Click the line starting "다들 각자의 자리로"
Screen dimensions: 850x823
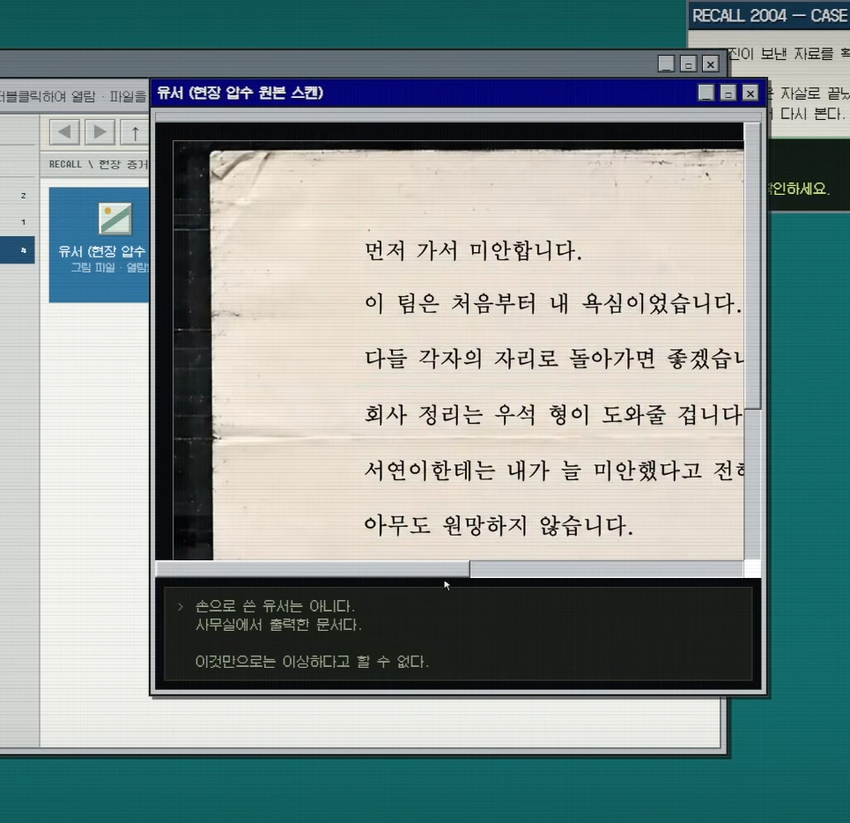click(554, 359)
